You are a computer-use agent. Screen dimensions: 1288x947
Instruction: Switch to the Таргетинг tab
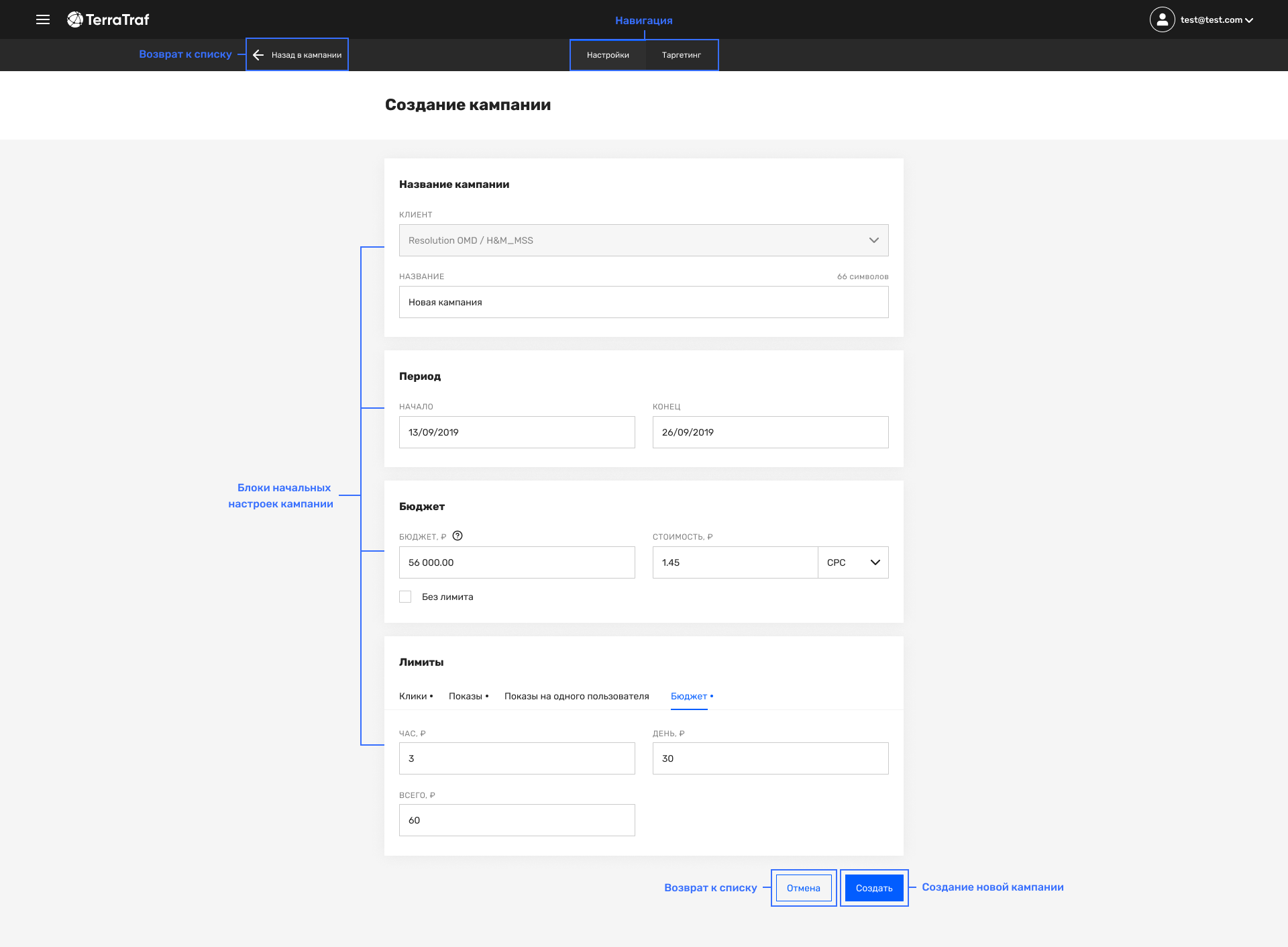[682, 55]
